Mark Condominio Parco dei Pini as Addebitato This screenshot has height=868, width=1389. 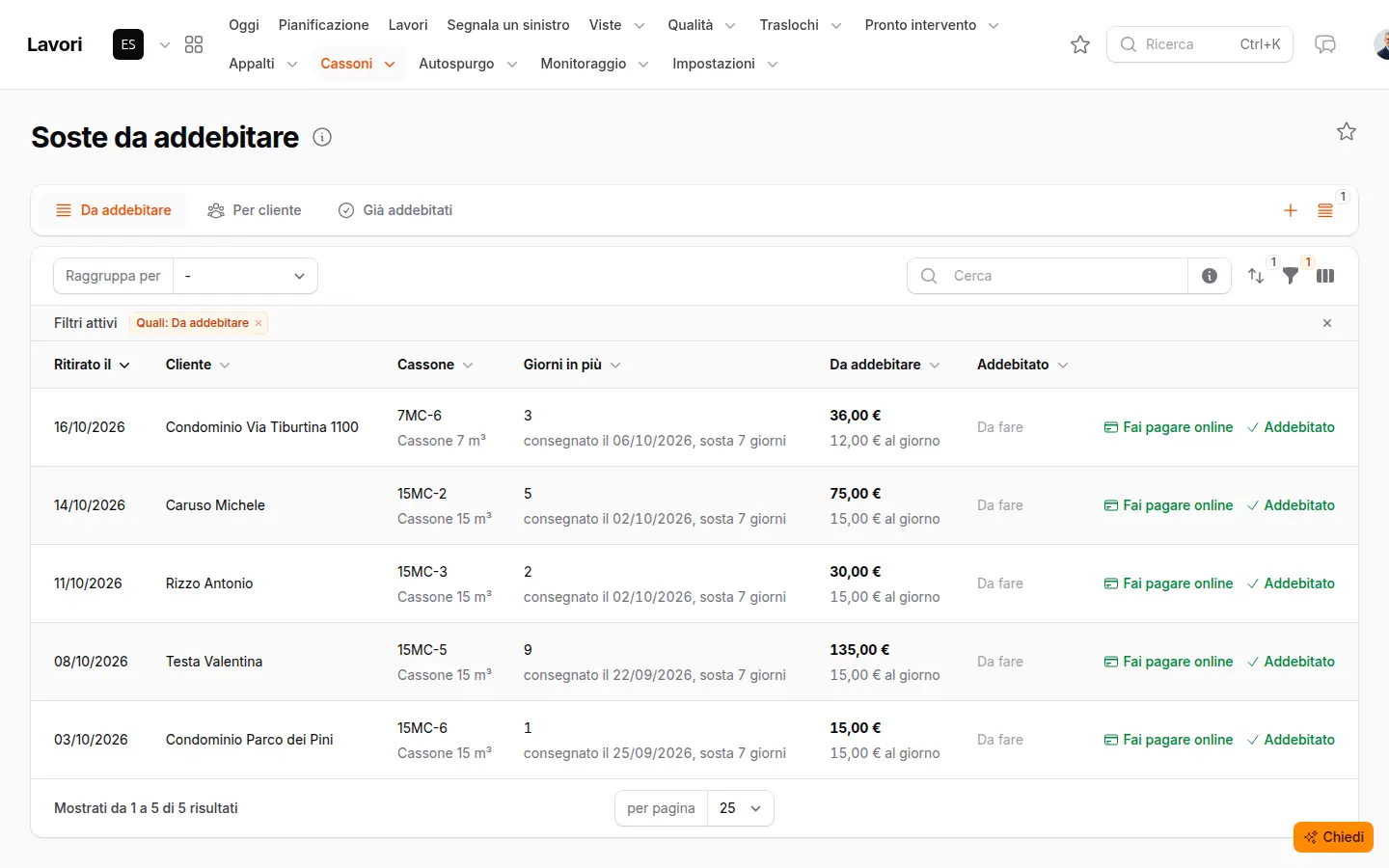click(1291, 740)
